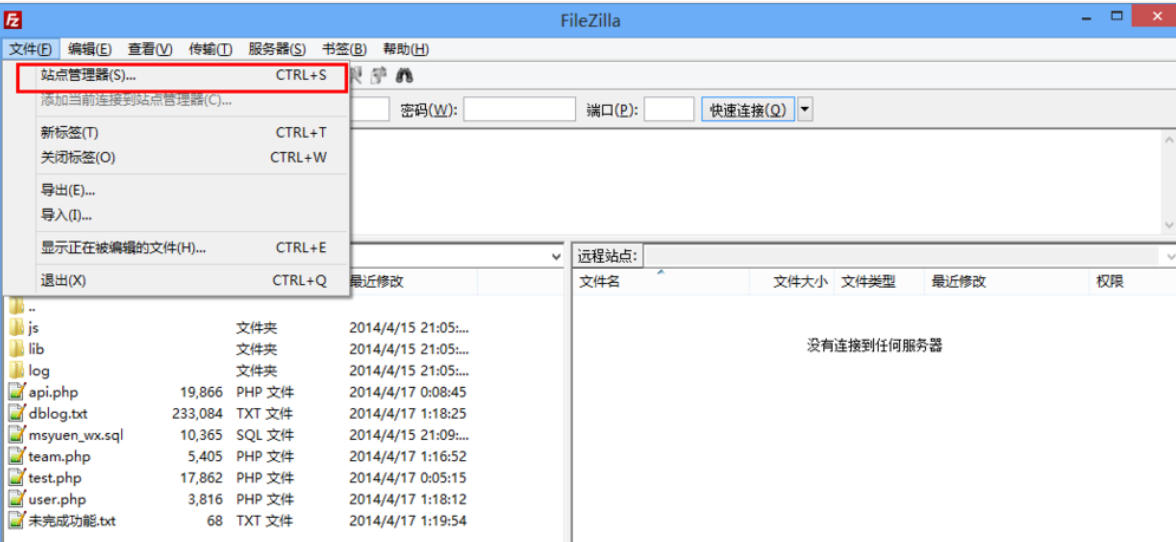Image resolution: width=1176 pixels, height=542 pixels.
Task: Click the 快速连接(Q) button
Action: point(748,110)
